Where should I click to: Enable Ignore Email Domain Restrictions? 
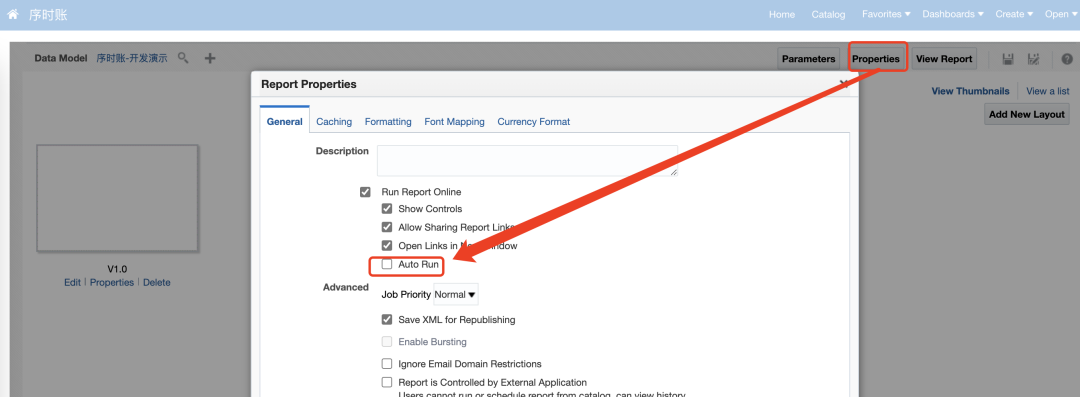coord(387,364)
